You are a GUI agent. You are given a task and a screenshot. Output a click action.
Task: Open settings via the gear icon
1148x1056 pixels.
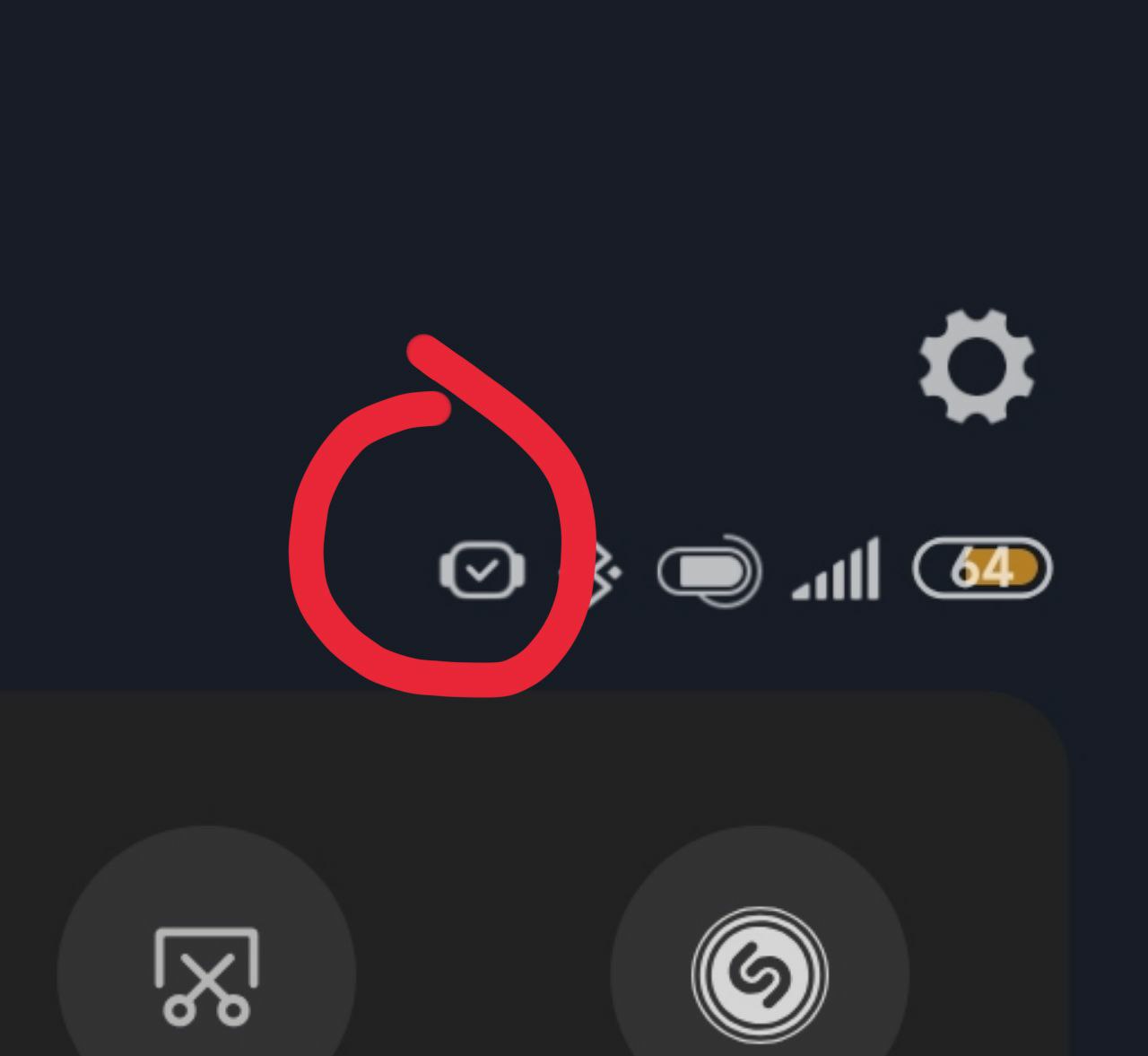(977, 367)
